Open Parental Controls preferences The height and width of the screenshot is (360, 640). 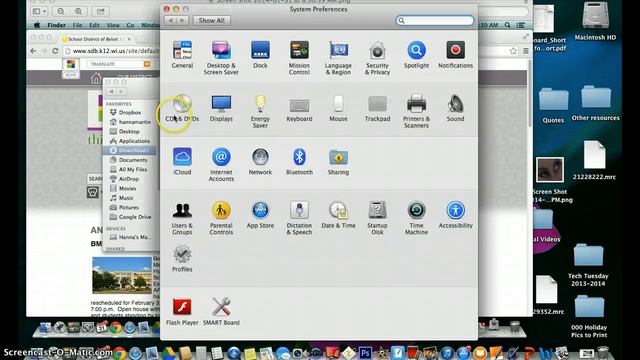click(x=221, y=218)
